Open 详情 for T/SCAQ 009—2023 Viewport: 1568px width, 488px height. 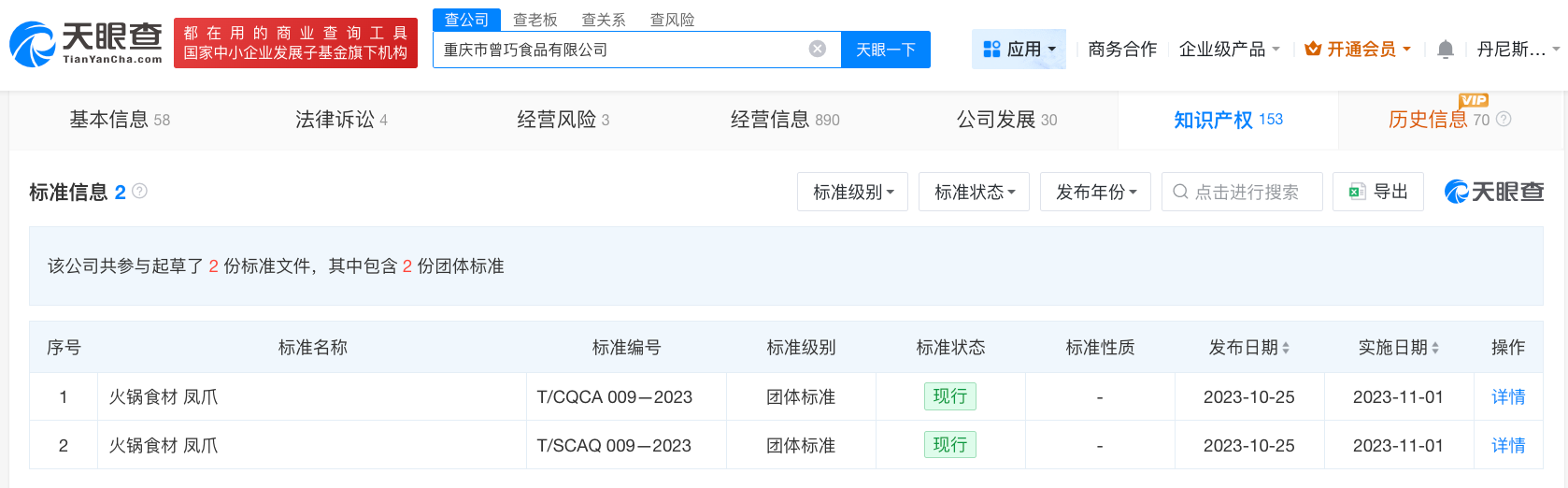point(1508,445)
